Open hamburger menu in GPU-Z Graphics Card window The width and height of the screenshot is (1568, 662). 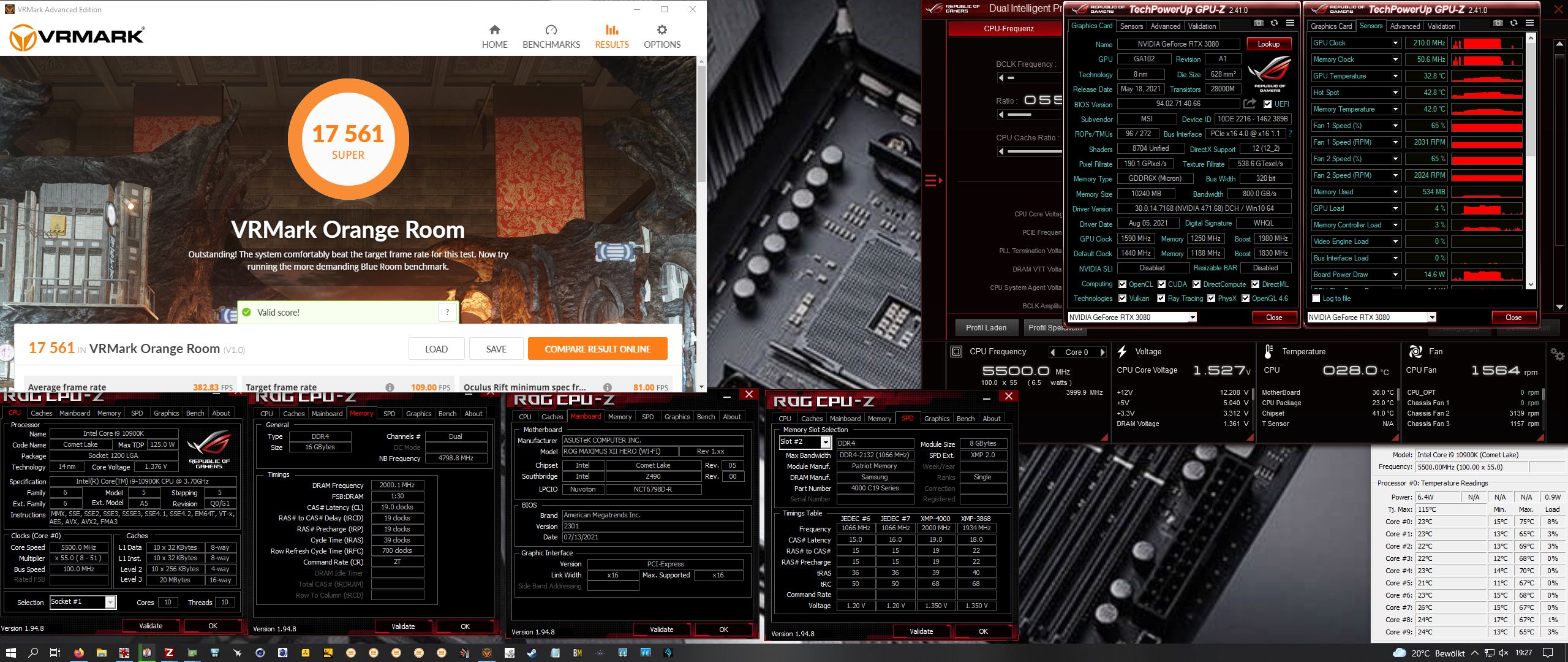click(1290, 23)
